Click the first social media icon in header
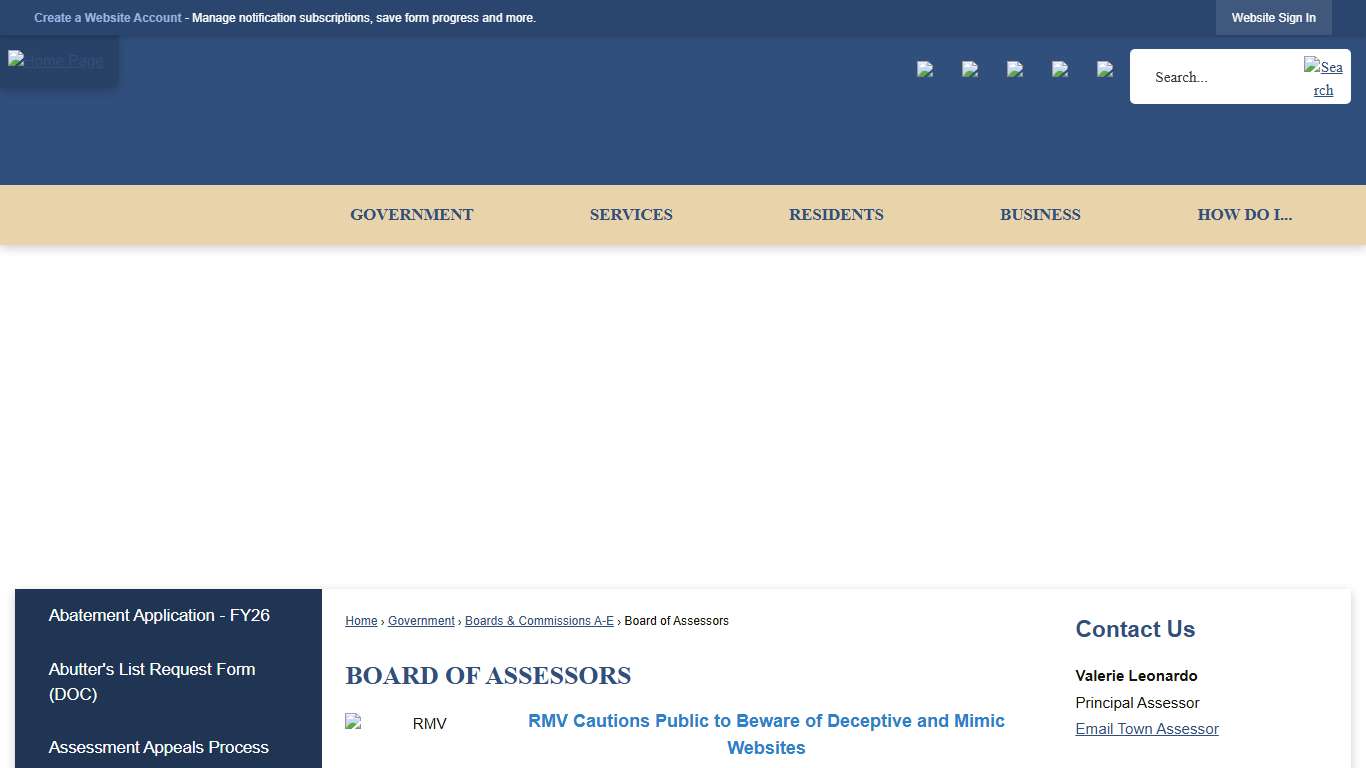This screenshot has height=768, width=1366. (x=924, y=69)
